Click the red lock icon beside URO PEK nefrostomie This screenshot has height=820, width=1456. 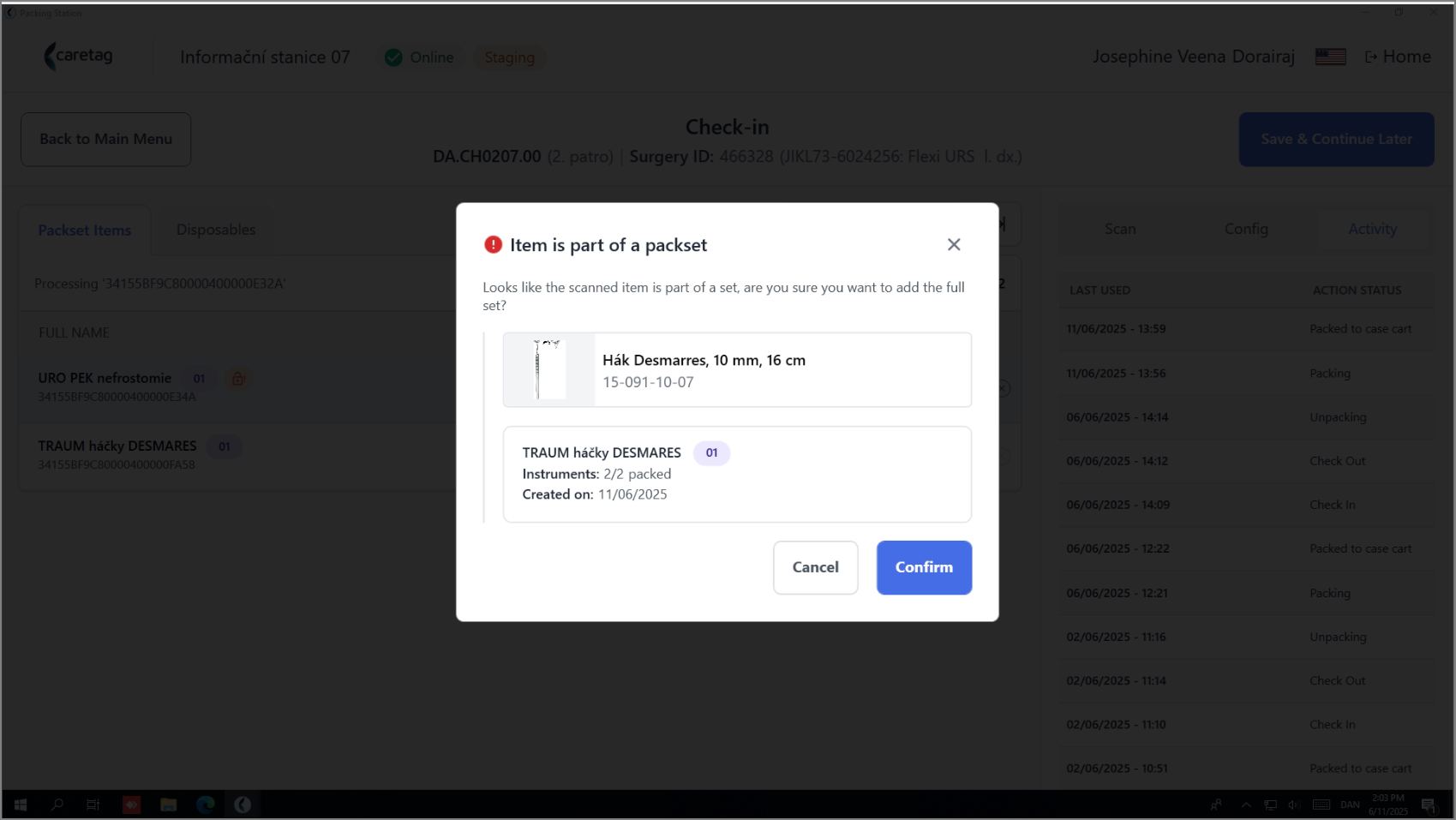pos(238,378)
